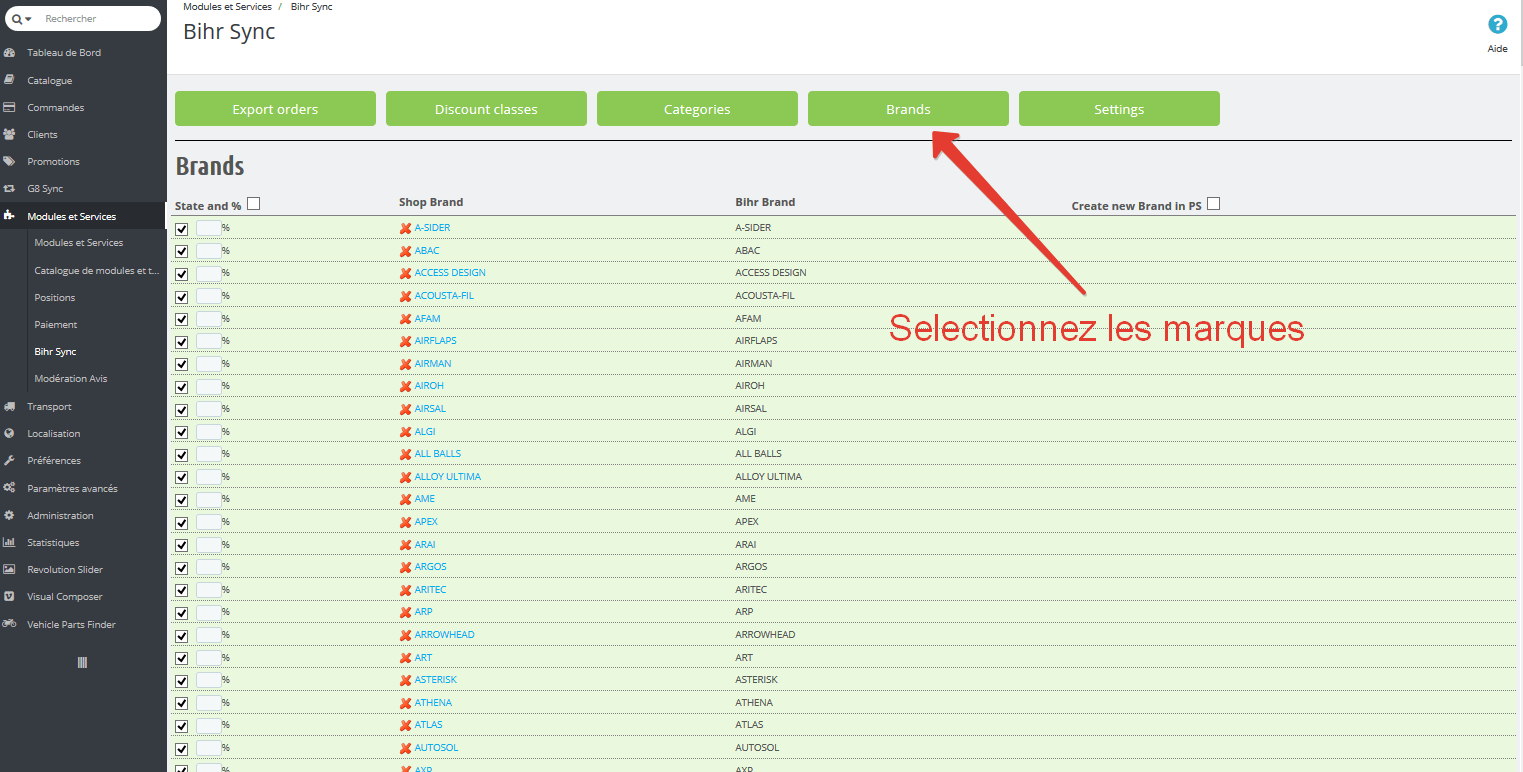Image resolution: width=1523 pixels, height=772 pixels.
Task: Click the Bihr Brand cell ARP
Action: click(x=744, y=612)
